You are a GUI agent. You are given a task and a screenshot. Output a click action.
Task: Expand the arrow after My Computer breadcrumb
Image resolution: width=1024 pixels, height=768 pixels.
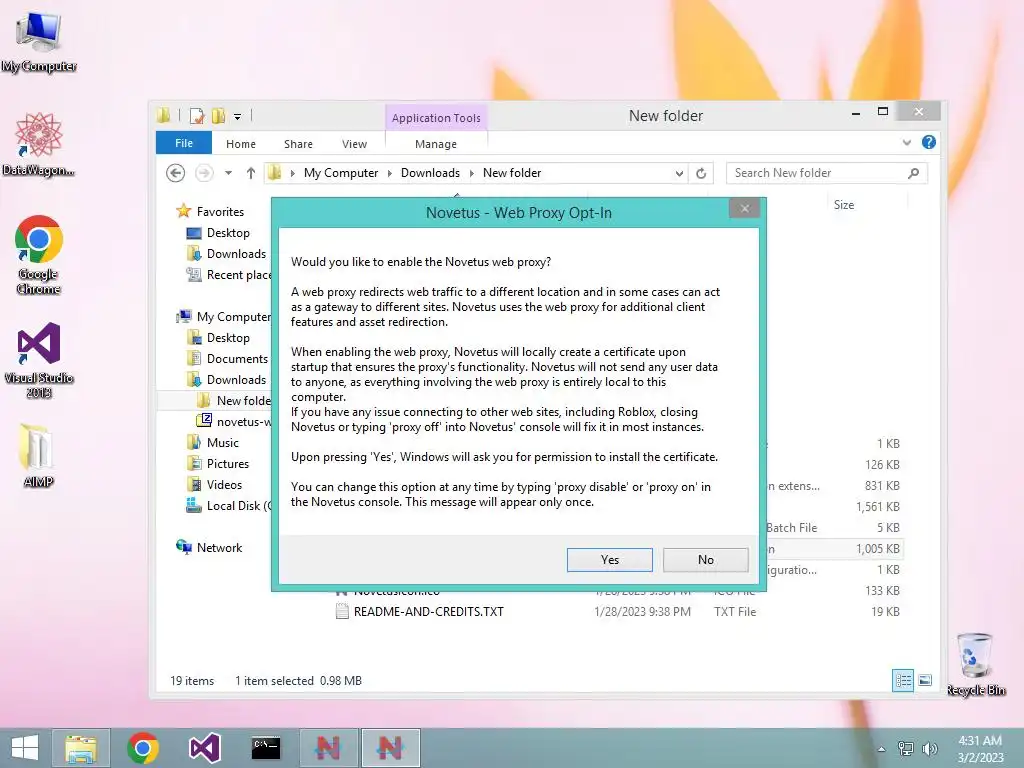pos(390,173)
